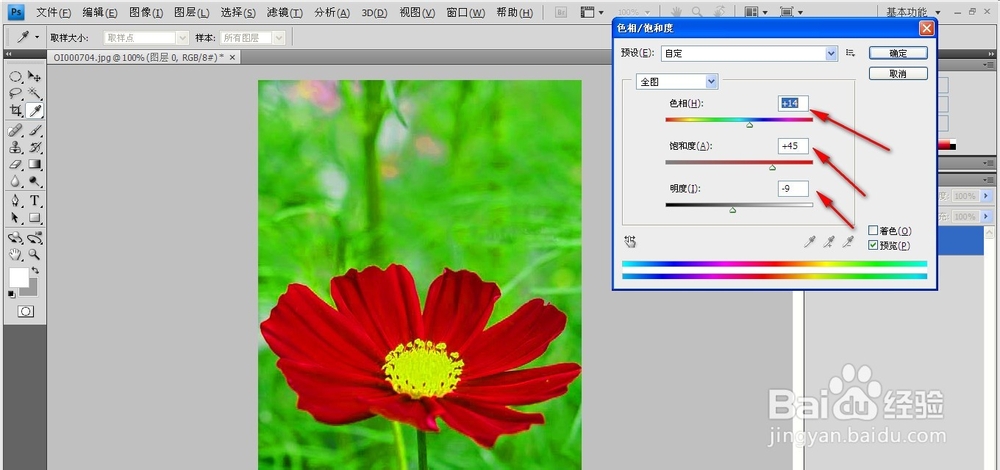Select the 3D Orbit camera tool
The image size is (1000, 470).
pyautogui.click(x=35, y=238)
